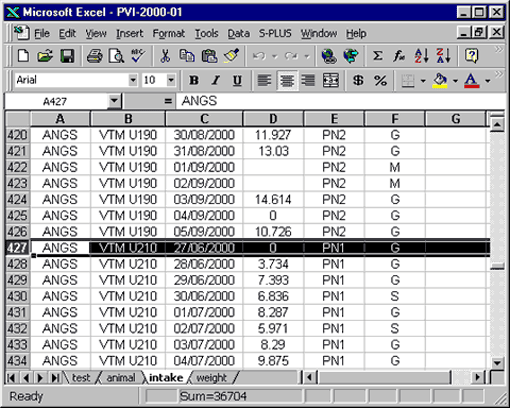The width and height of the screenshot is (510, 408).
Task: Toggle Bold formatting
Action: (194, 80)
